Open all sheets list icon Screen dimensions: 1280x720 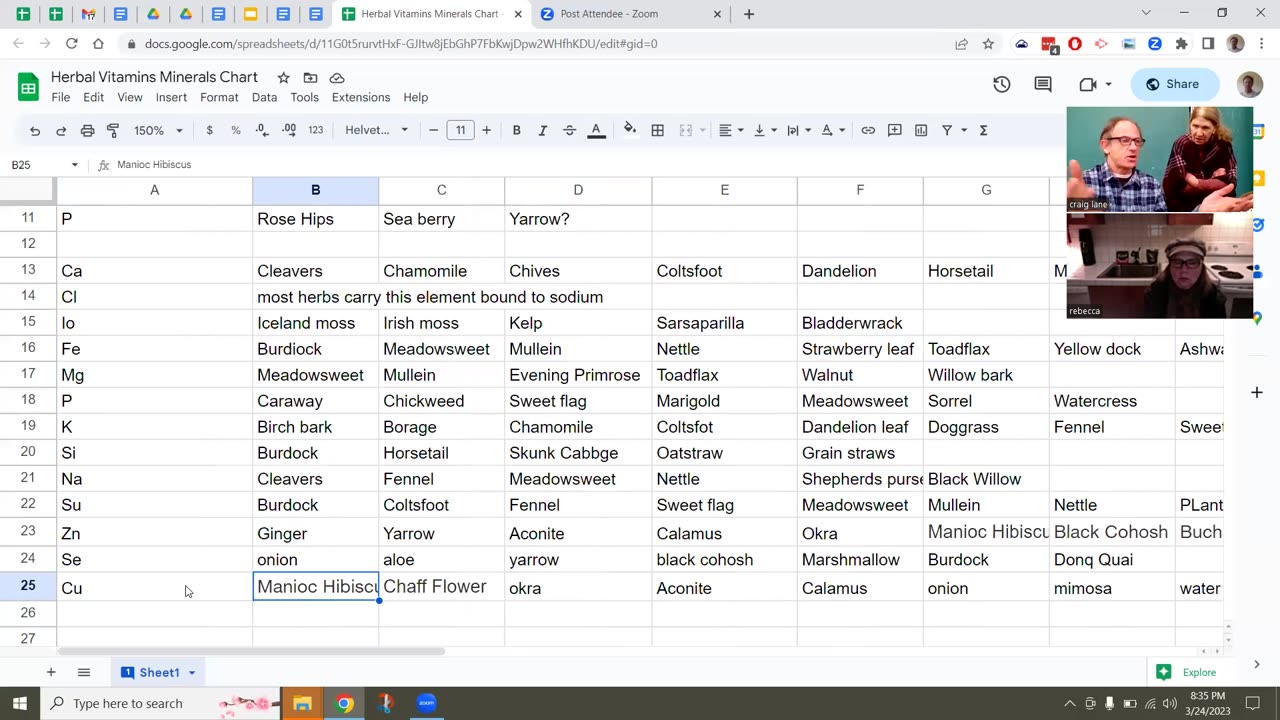(x=84, y=673)
